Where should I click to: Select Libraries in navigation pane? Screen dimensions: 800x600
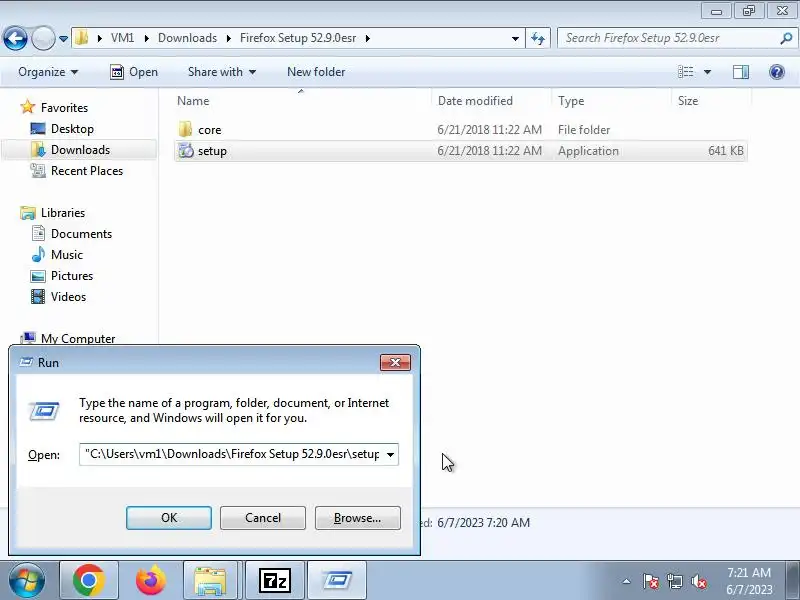[63, 212]
